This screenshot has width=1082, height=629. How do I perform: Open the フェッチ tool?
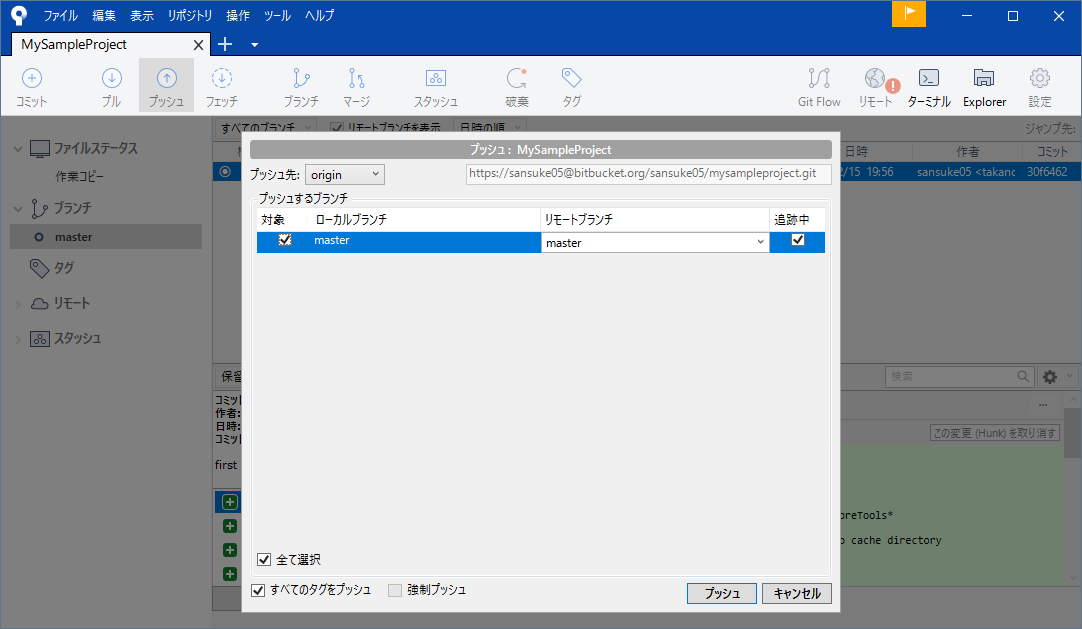(x=222, y=86)
